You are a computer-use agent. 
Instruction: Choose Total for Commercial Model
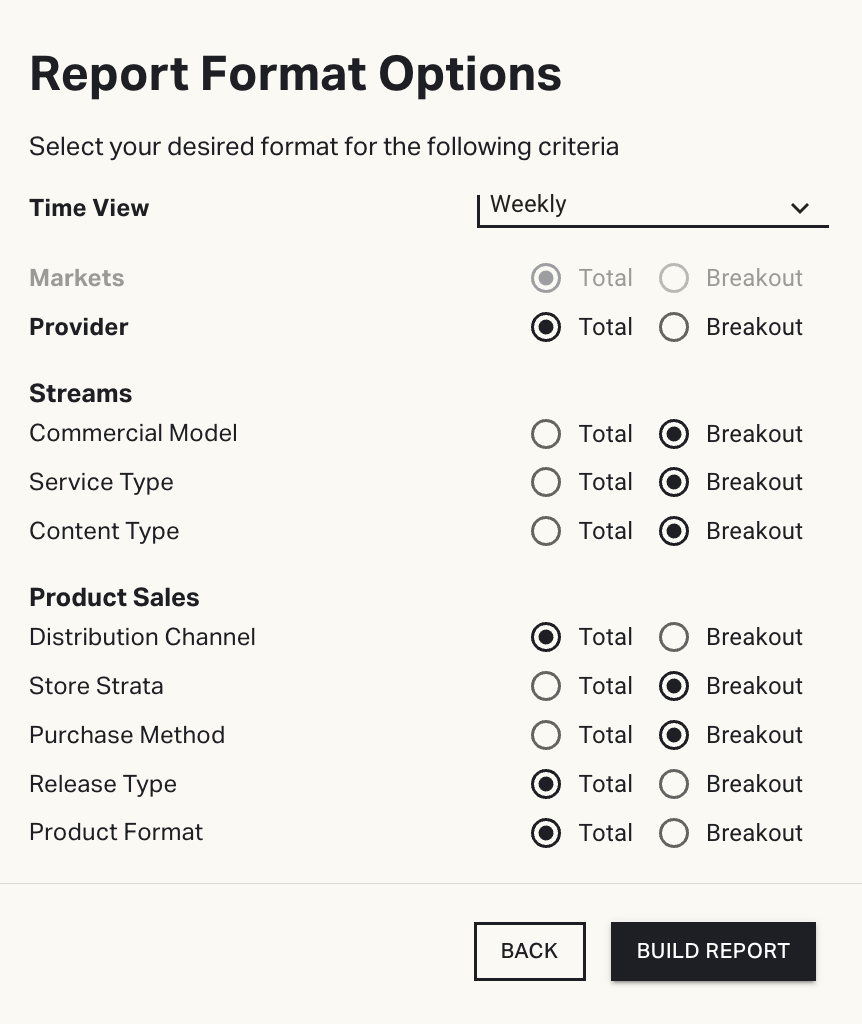(x=546, y=434)
